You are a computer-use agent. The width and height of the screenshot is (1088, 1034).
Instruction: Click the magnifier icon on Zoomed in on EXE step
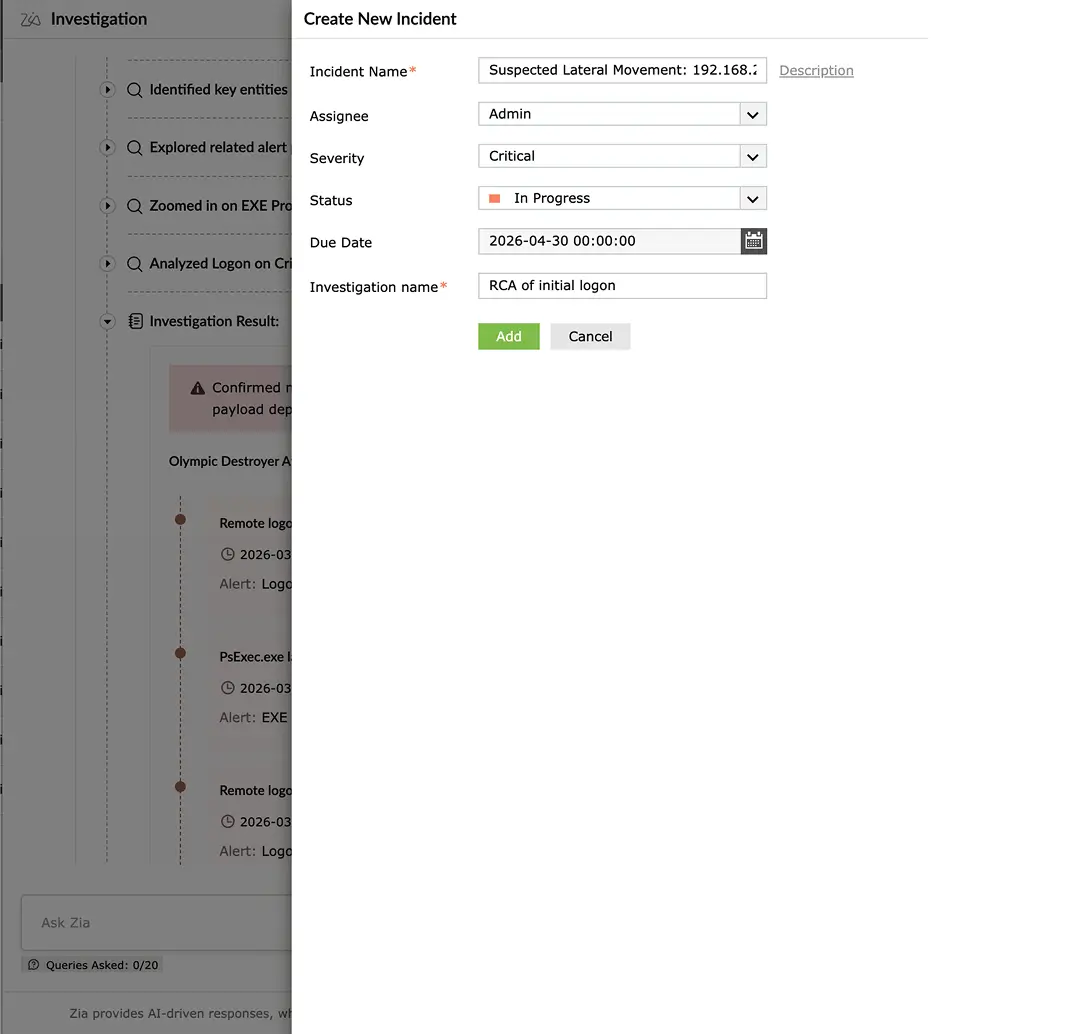(134, 205)
